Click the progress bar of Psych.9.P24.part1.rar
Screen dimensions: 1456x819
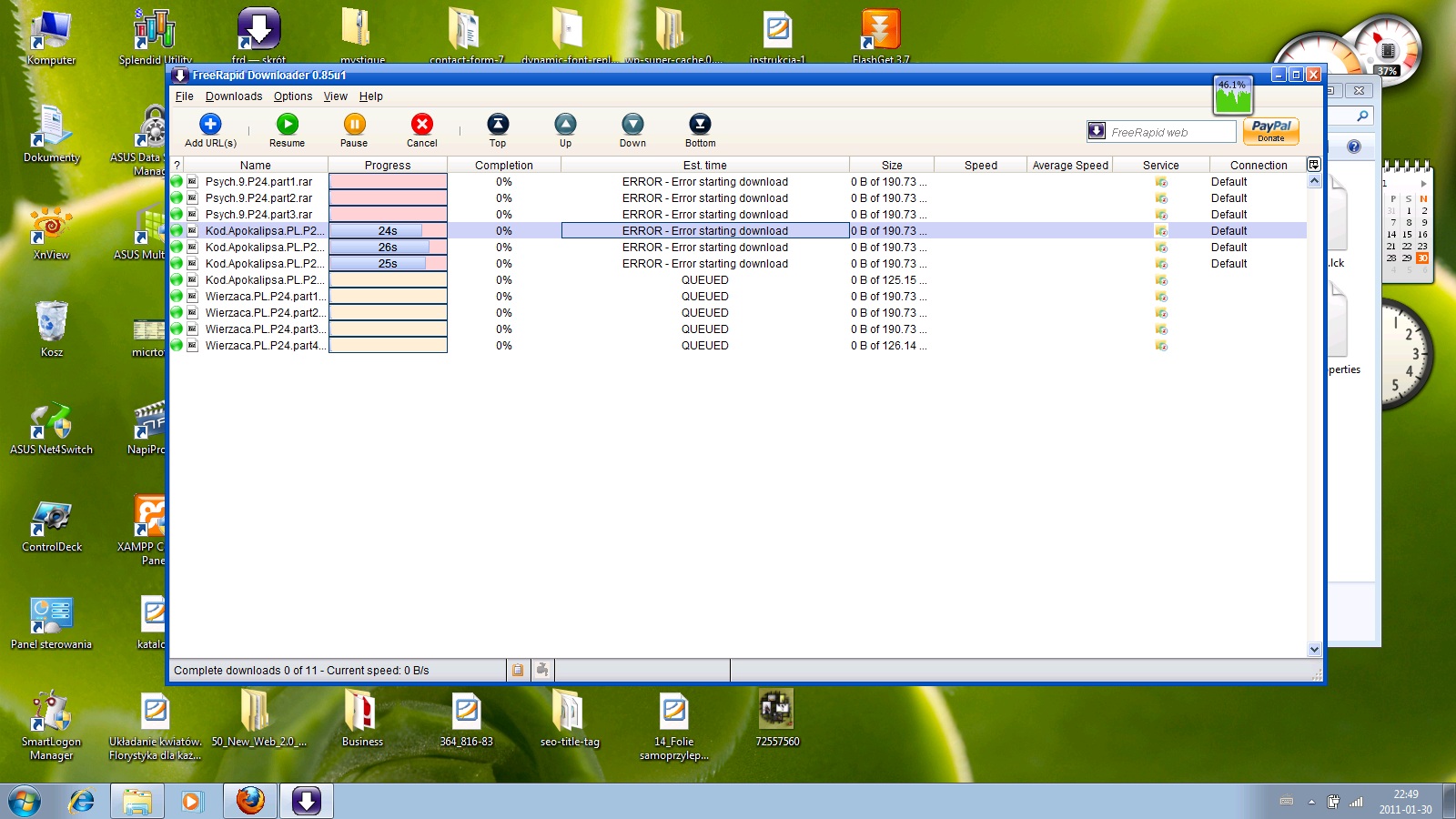(x=388, y=182)
